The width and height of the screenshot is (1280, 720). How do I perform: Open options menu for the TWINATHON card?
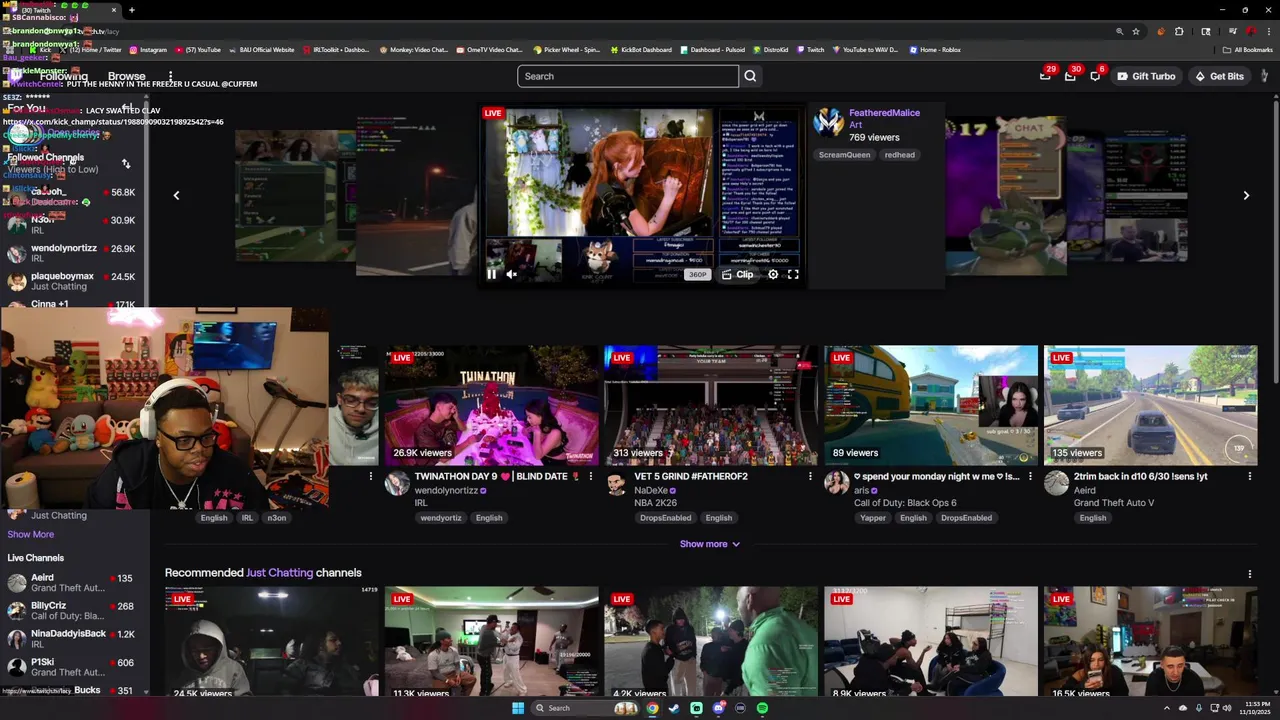tap(590, 477)
